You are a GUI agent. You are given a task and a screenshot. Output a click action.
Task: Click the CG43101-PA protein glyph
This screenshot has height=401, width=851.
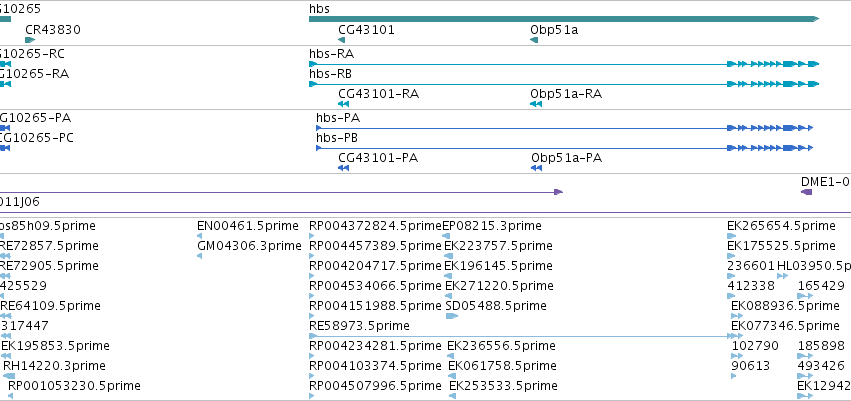point(343,168)
